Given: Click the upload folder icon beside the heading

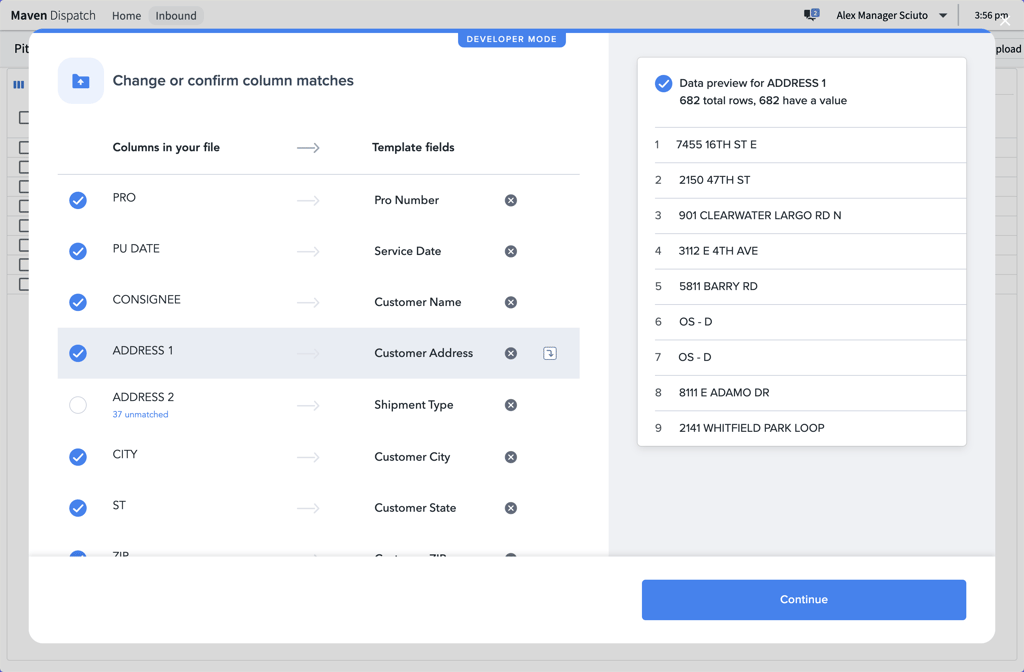Looking at the screenshot, I should click(80, 81).
